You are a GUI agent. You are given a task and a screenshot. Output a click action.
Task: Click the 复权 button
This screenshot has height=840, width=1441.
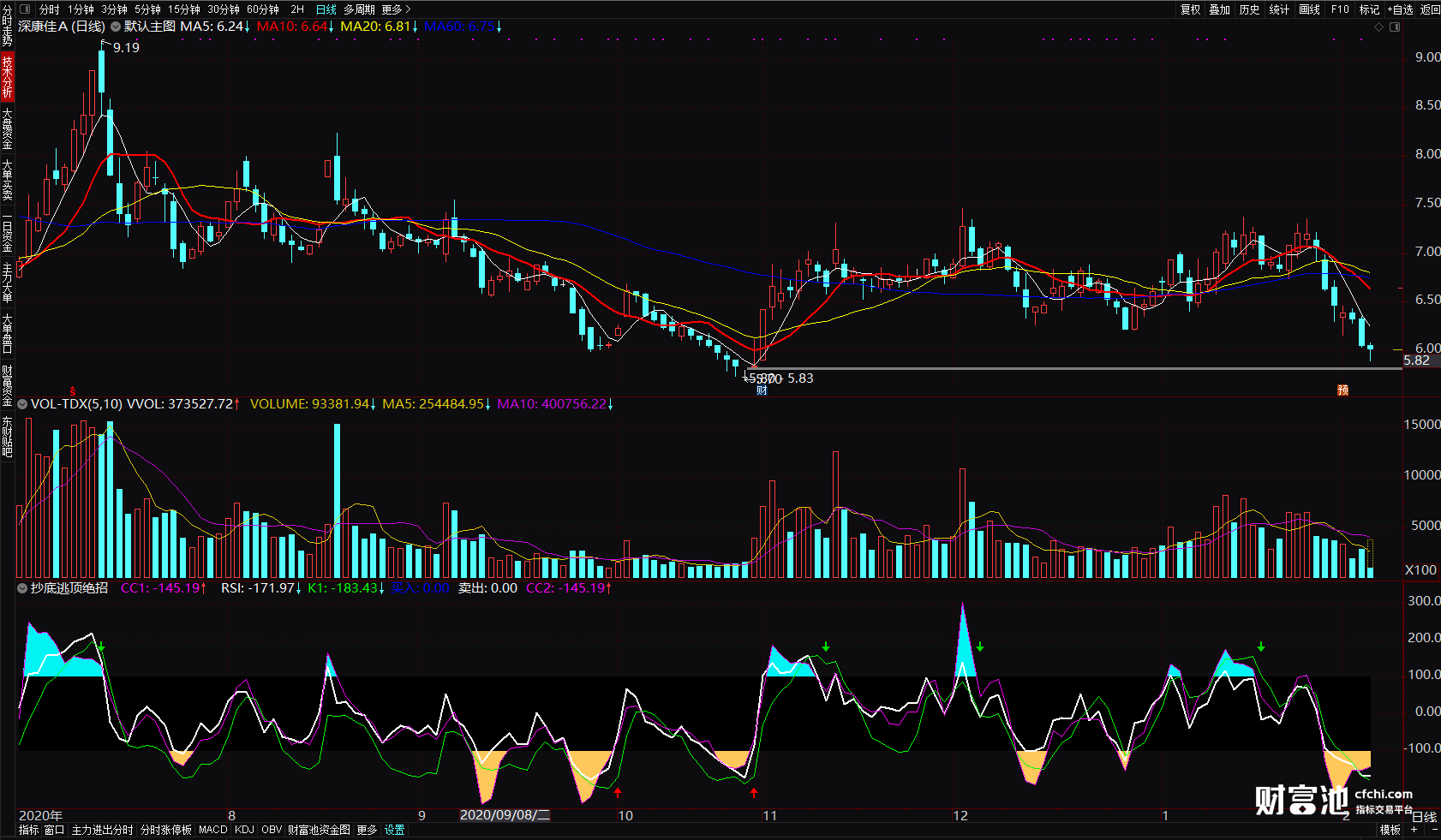1191,9
